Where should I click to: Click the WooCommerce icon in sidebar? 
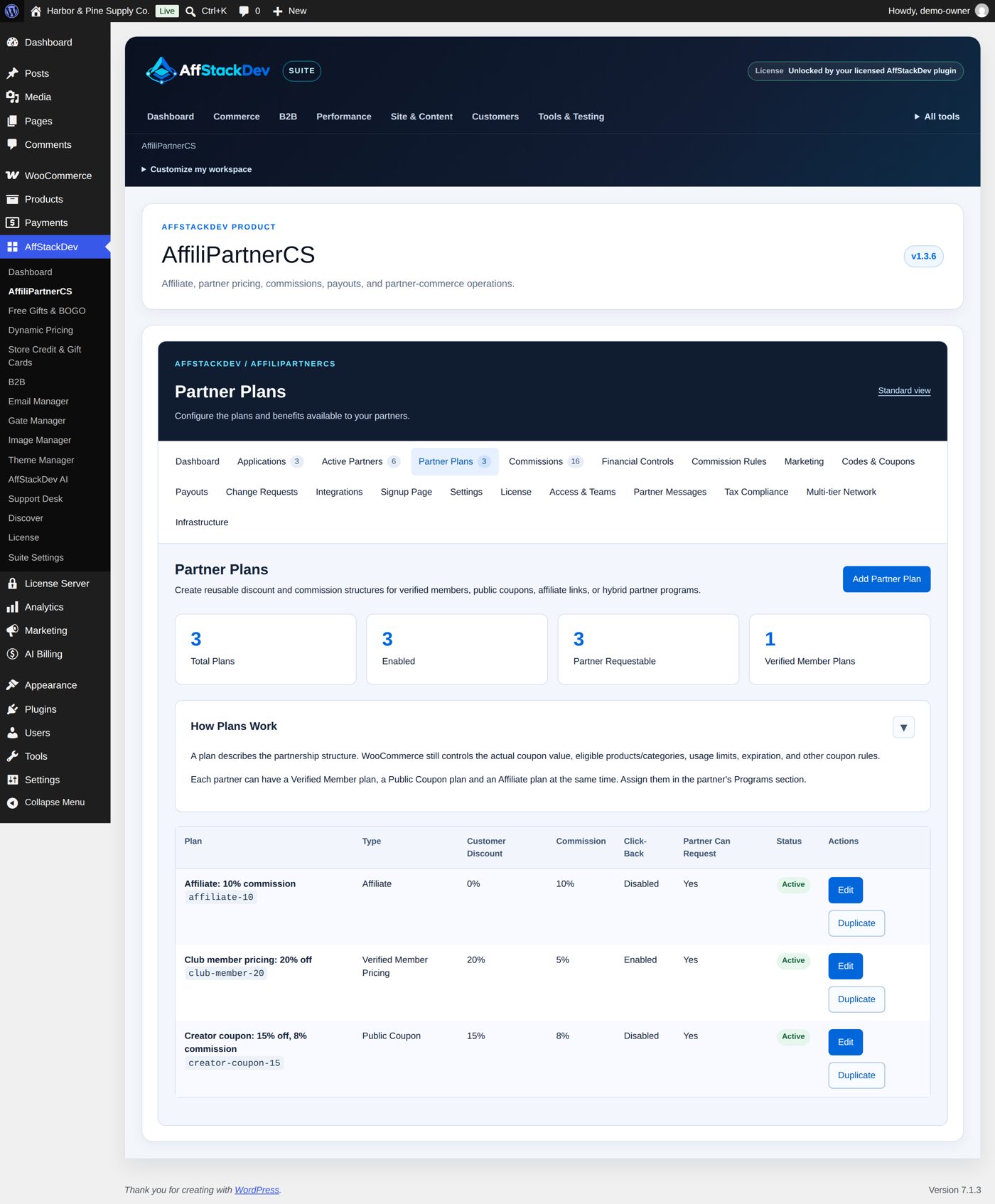(x=13, y=176)
